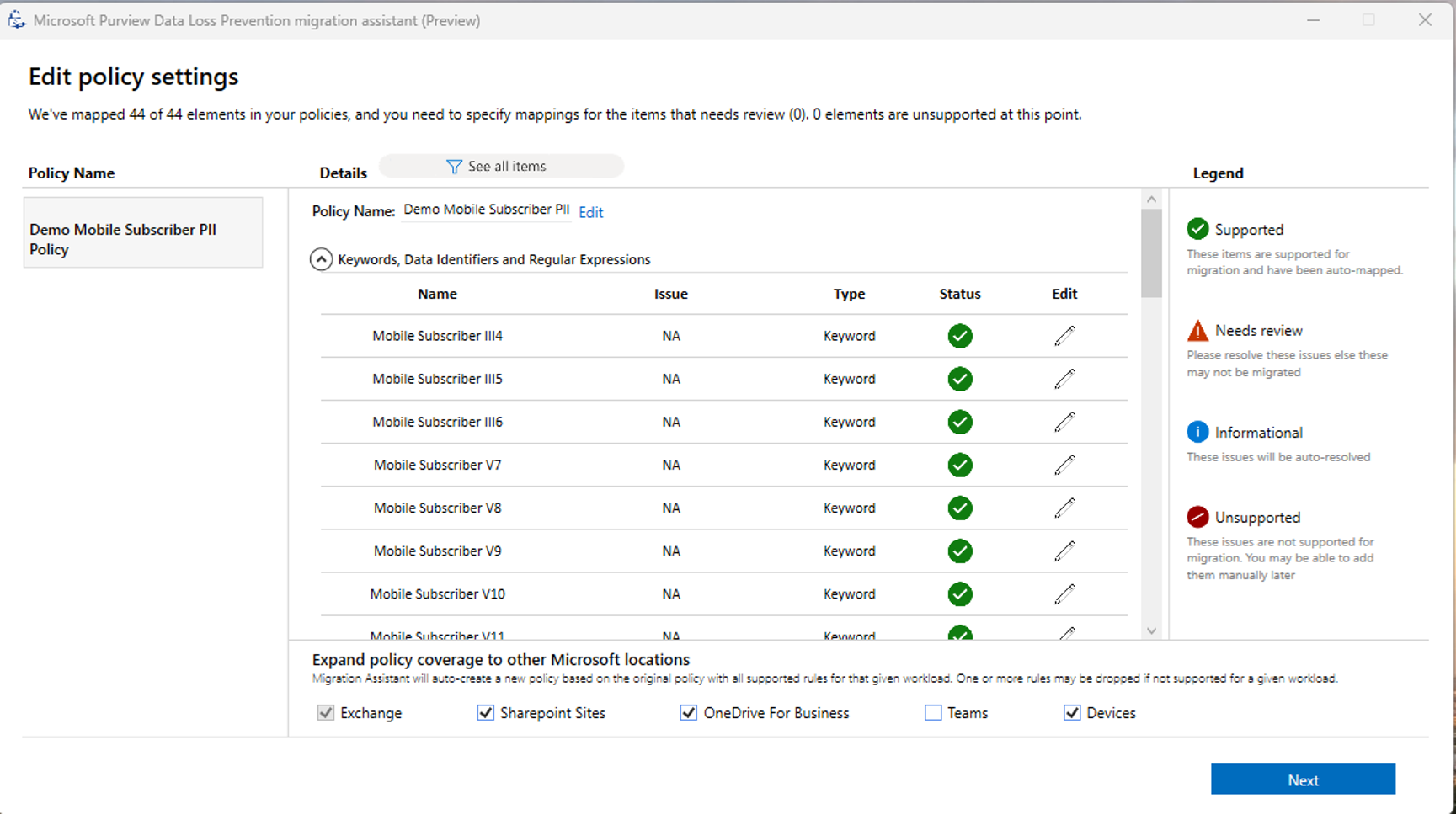The image size is (1456, 814).
Task: Uncheck OneDrive For Business coverage
Action: coord(689,712)
